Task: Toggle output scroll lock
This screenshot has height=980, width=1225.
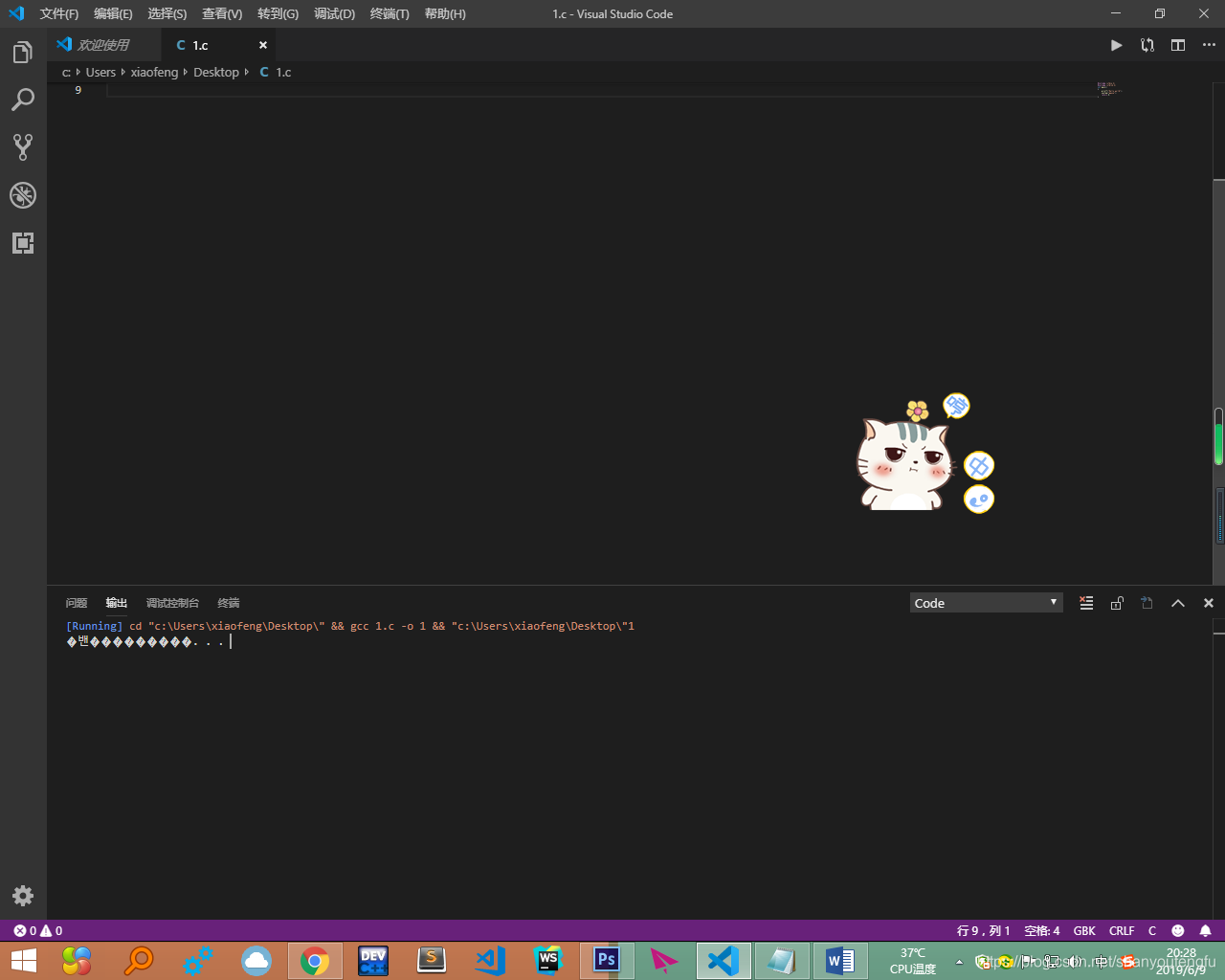Action: tap(1117, 603)
